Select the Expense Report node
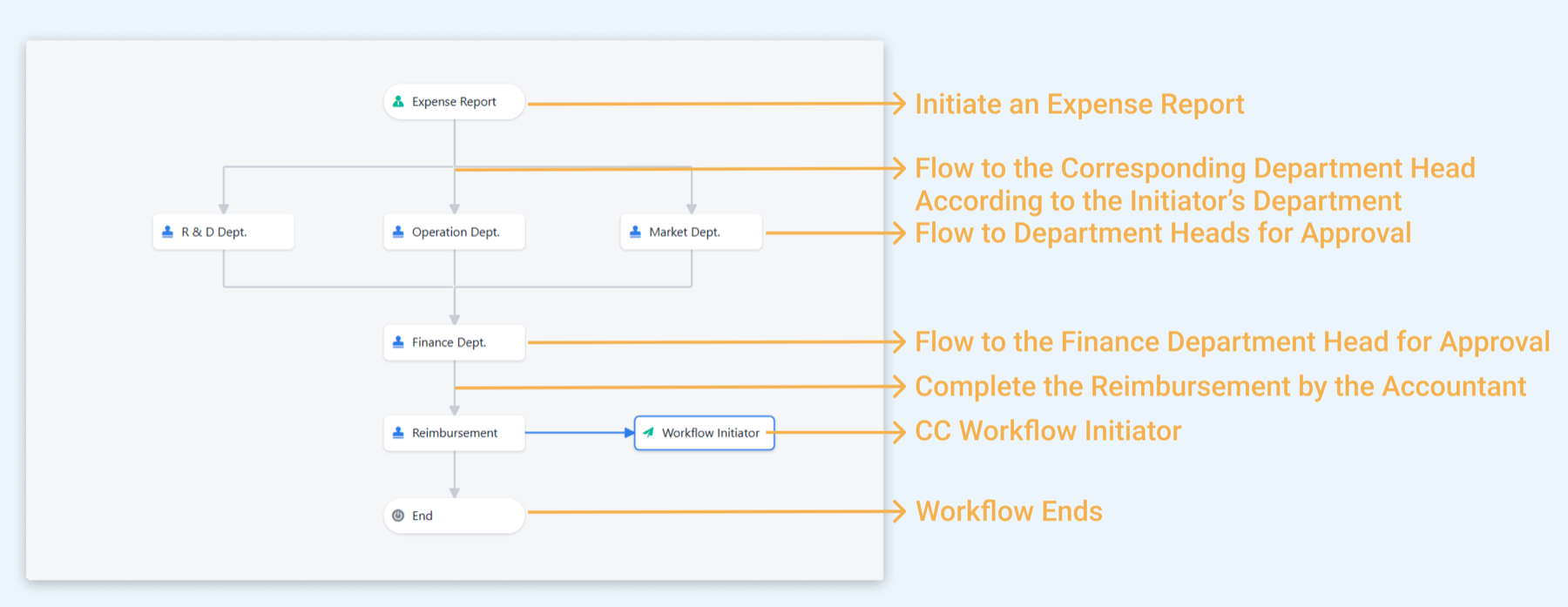This screenshot has height=607, width=1568. [454, 102]
